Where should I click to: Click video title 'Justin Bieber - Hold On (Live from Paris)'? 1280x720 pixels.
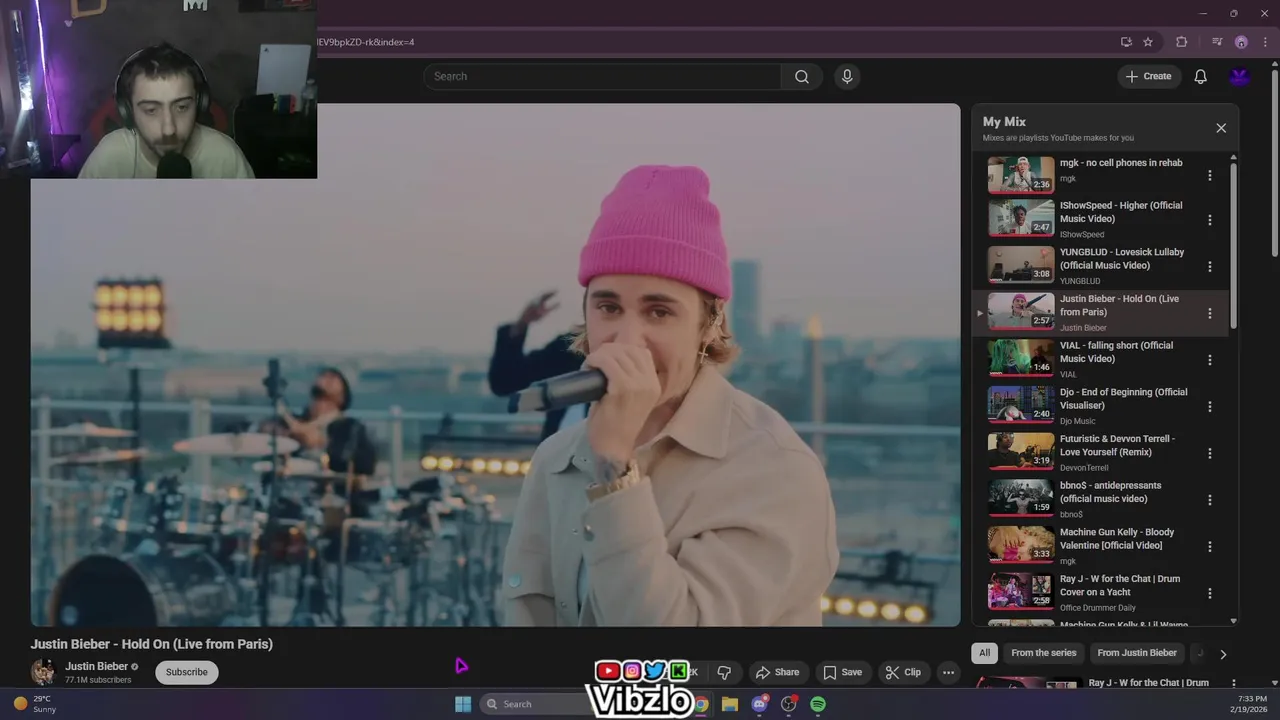(152, 644)
